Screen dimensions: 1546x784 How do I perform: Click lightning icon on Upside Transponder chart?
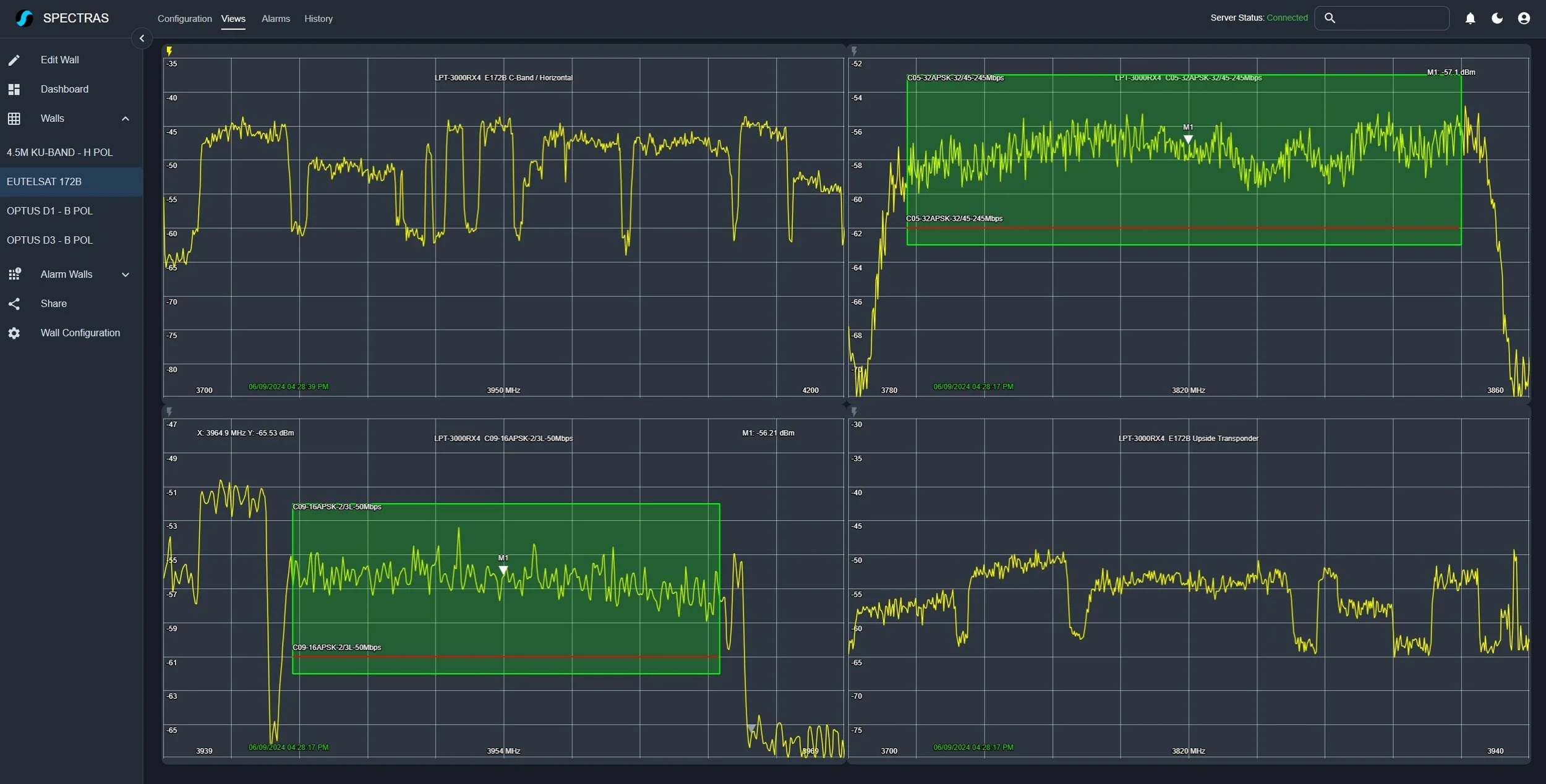point(854,412)
